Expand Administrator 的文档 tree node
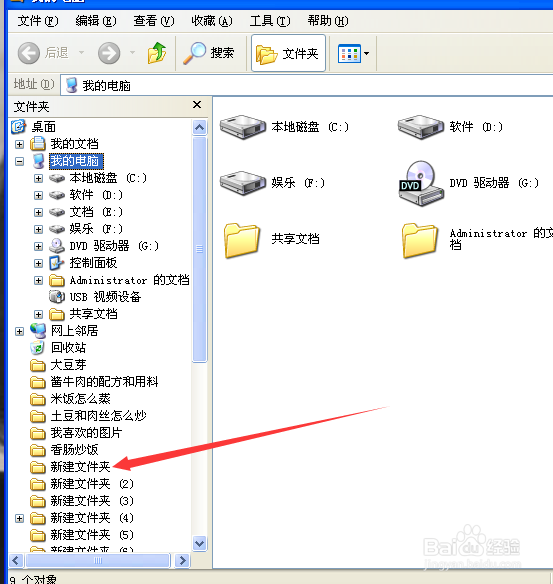553x584 pixels. click(38, 280)
